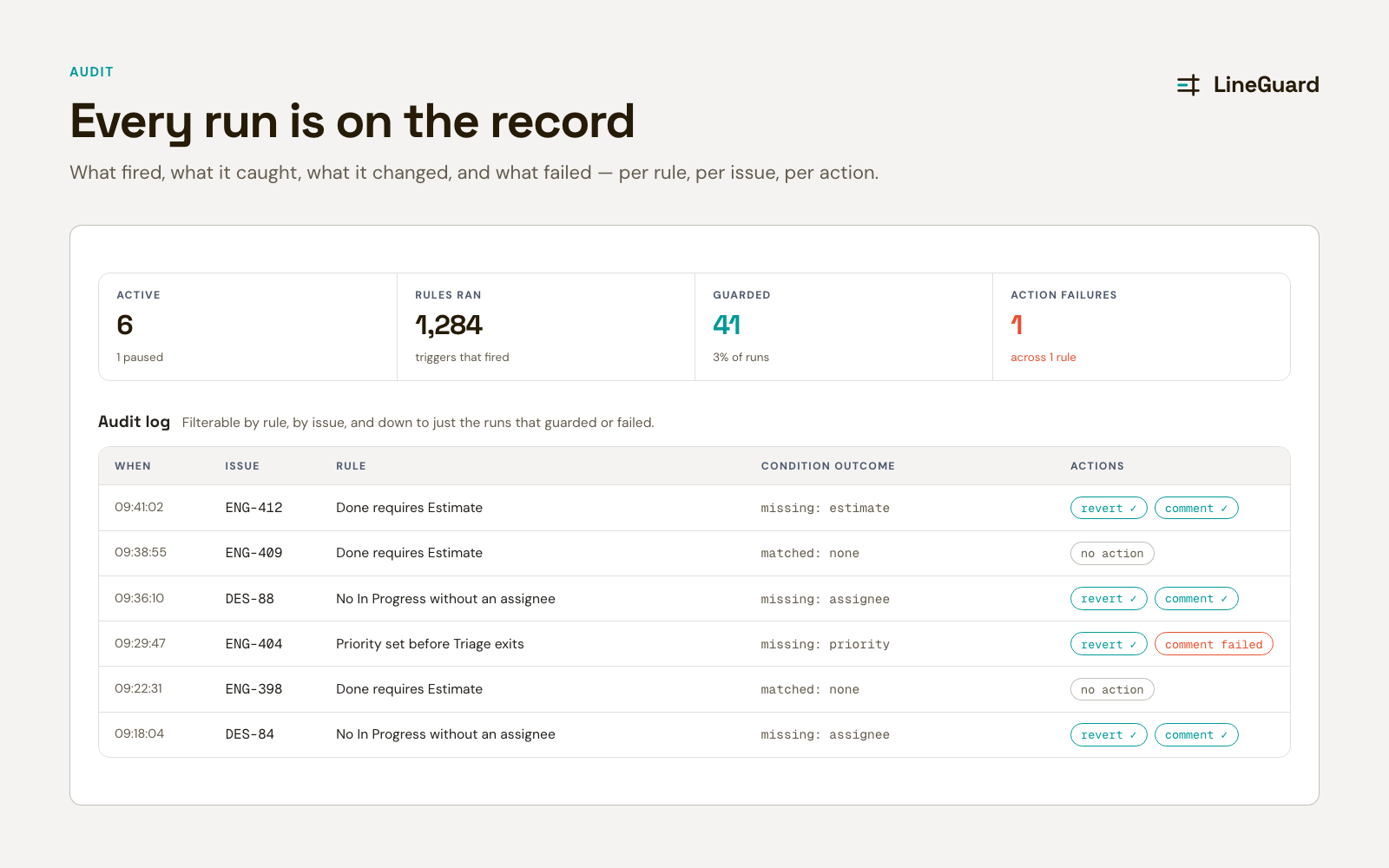Click the comment pill in the DES-84 row
The height and width of the screenshot is (868, 1389).
pyautogui.click(x=1196, y=735)
